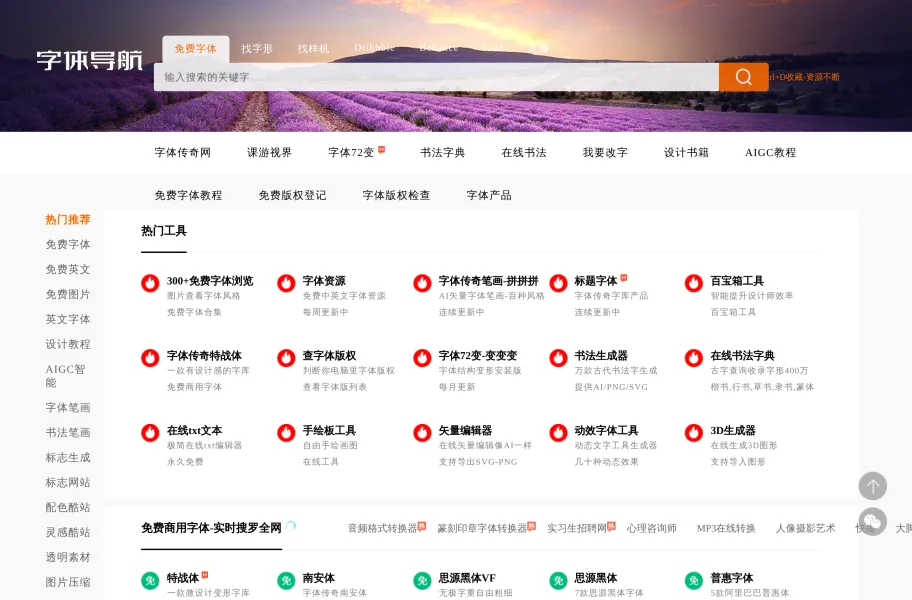This screenshot has height=600, width=912.
Task: Open 设计书籍 in top navigation
Action: [x=686, y=152]
